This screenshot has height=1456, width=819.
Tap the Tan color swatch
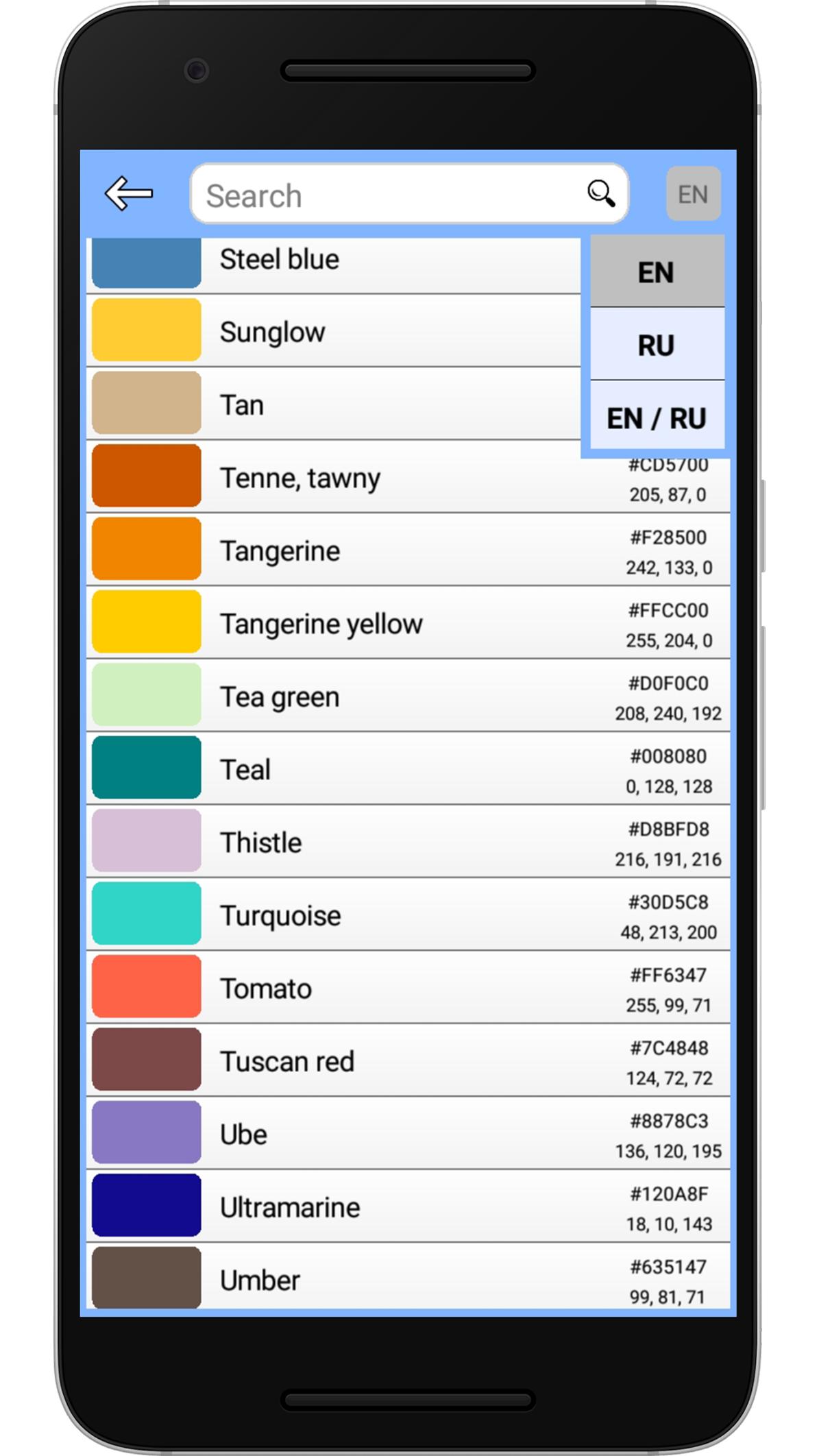coord(147,402)
